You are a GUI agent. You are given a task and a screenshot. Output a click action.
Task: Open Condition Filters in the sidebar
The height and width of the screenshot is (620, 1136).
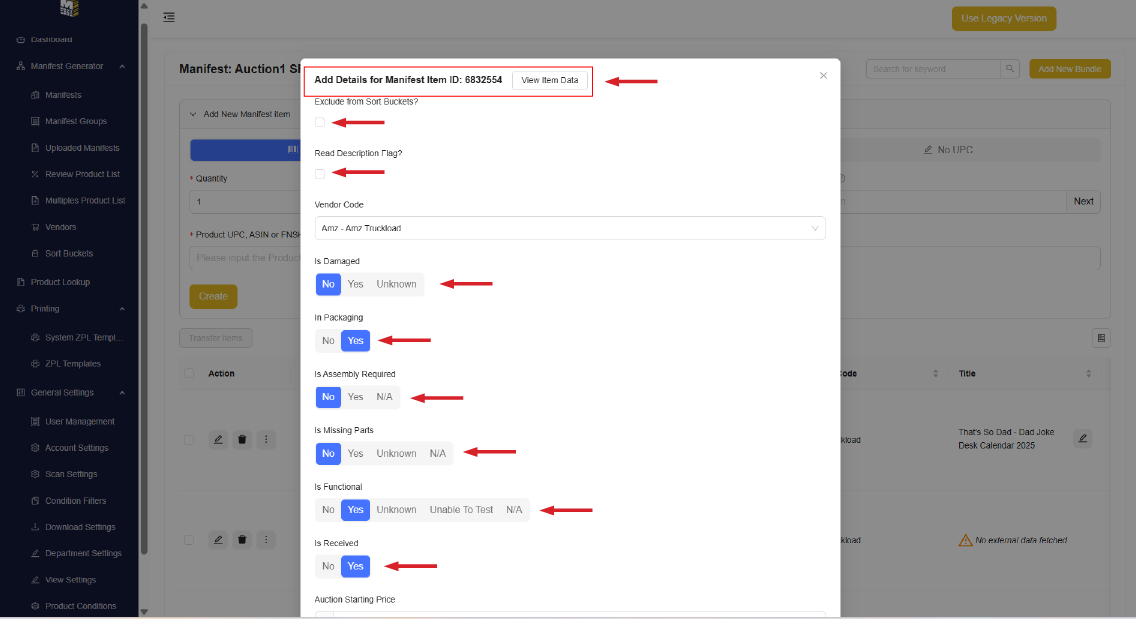tap(75, 501)
